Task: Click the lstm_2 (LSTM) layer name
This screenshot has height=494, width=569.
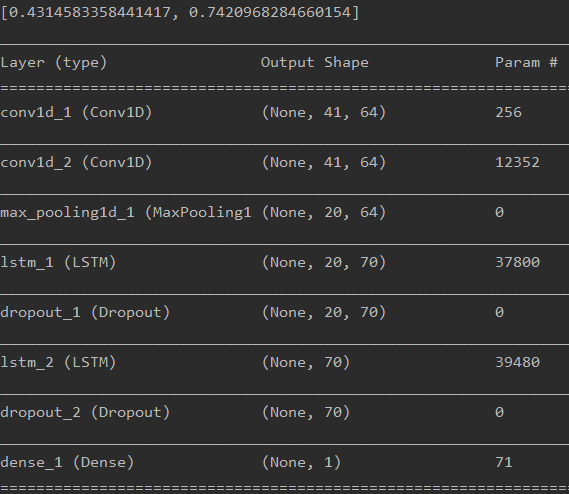Action: (x=58, y=363)
